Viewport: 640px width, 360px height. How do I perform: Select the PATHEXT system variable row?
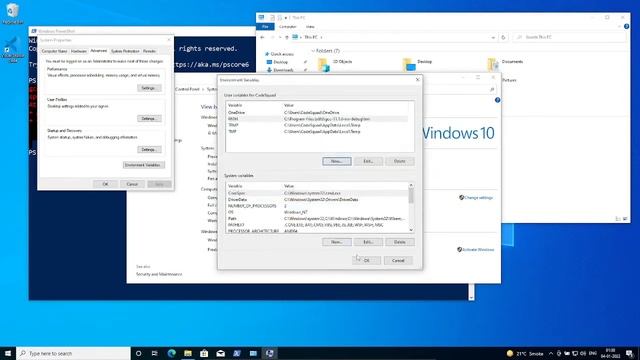(x=317, y=225)
